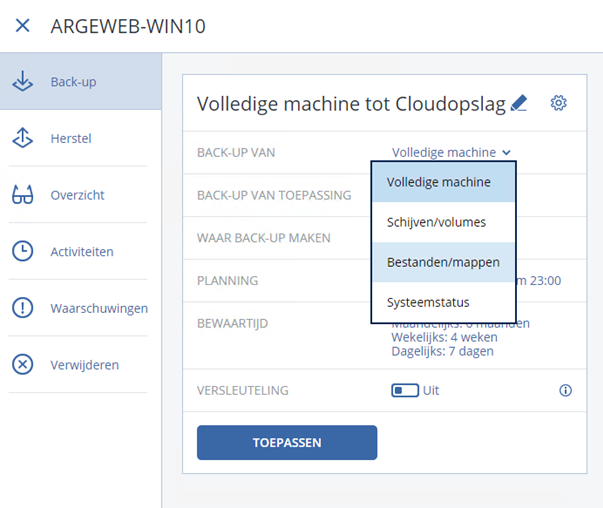Click the Activiteiten clock icon
The width and height of the screenshot is (603, 508).
pyautogui.click(x=22, y=251)
